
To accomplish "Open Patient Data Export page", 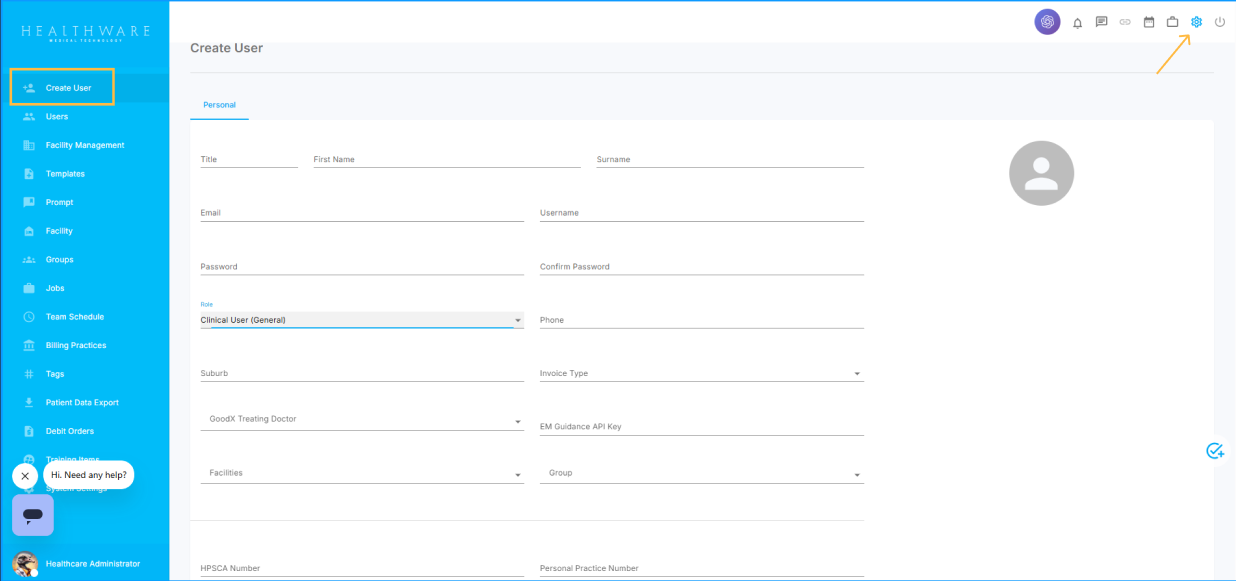I will tap(82, 402).
